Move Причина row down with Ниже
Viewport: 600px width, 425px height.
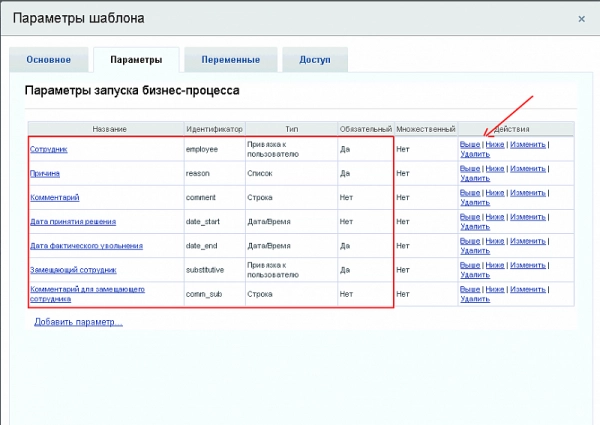pos(495,168)
